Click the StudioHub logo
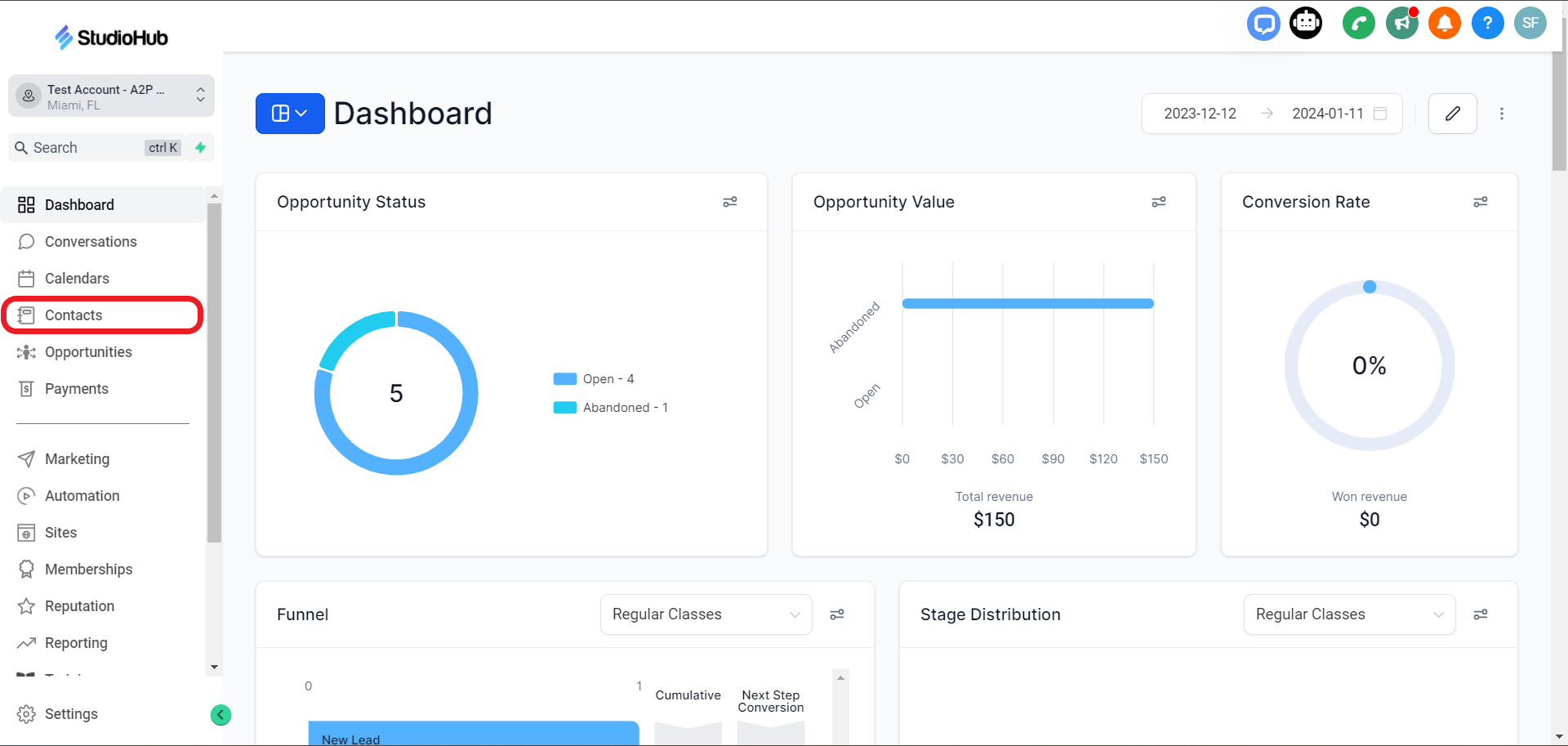 111,38
